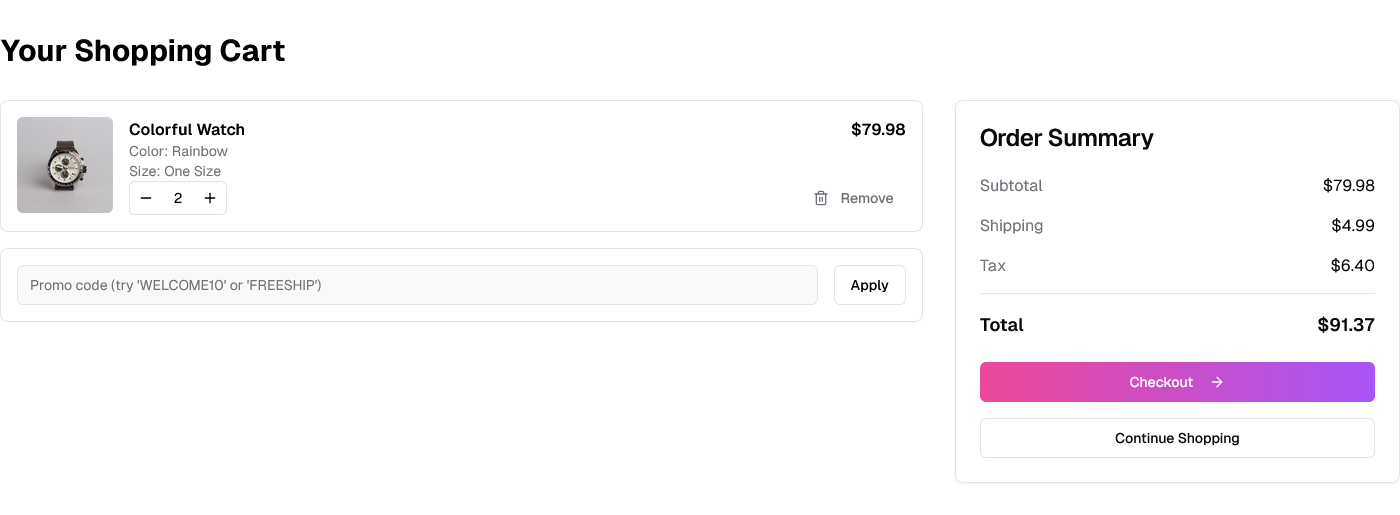Click the Your Shopping Cart heading
The height and width of the screenshot is (515, 1400).
pyautogui.click(x=143, y=50)
